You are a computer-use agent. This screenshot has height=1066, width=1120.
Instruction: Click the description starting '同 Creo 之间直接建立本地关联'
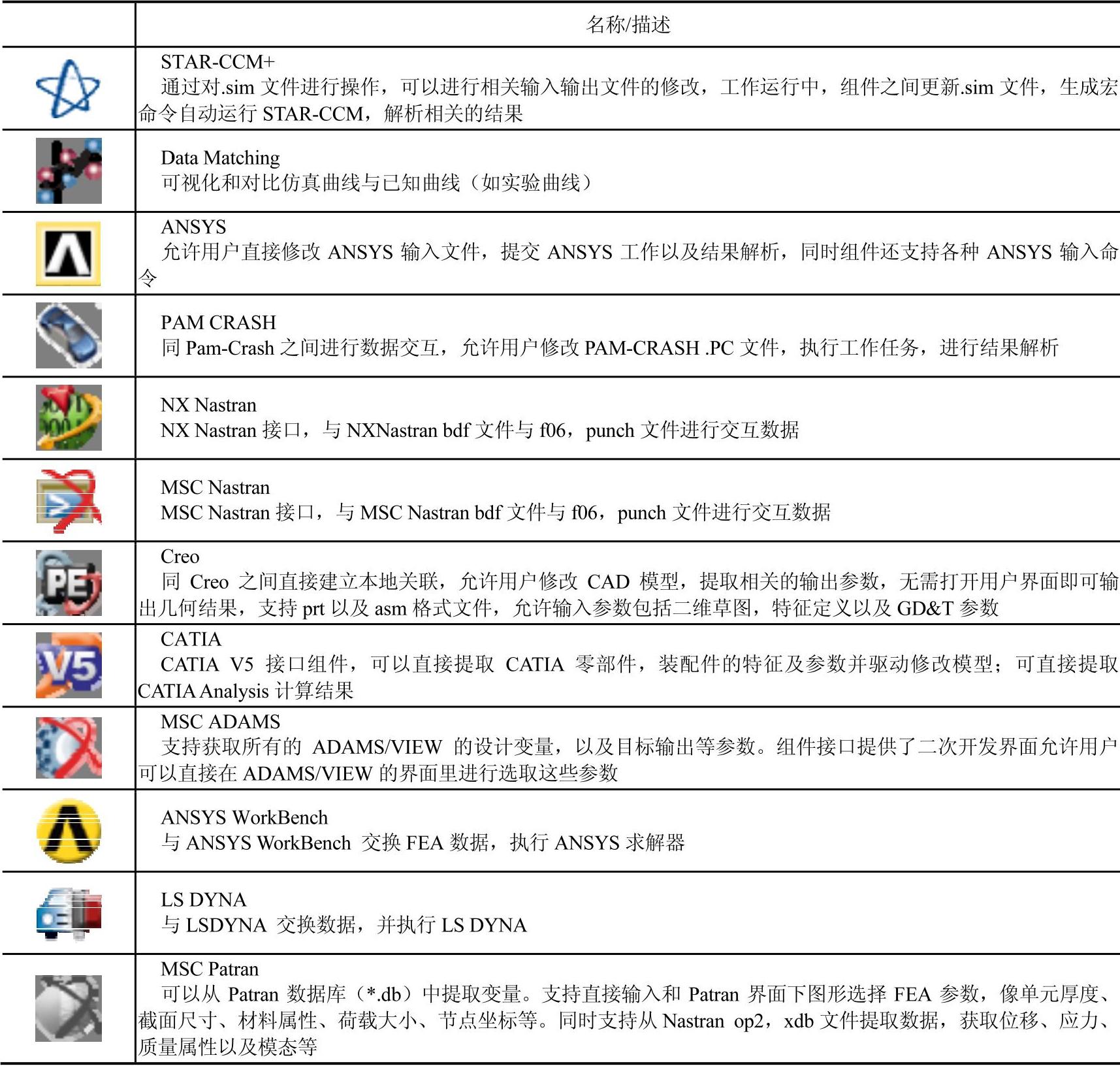point(628,595)
